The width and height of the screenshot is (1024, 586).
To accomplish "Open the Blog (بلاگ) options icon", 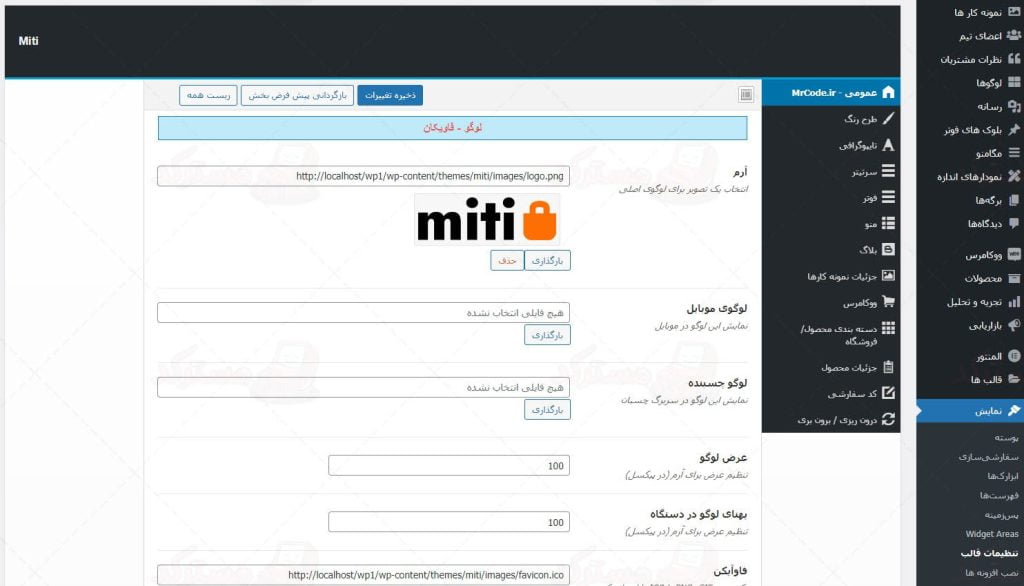I will click(888, 250).
